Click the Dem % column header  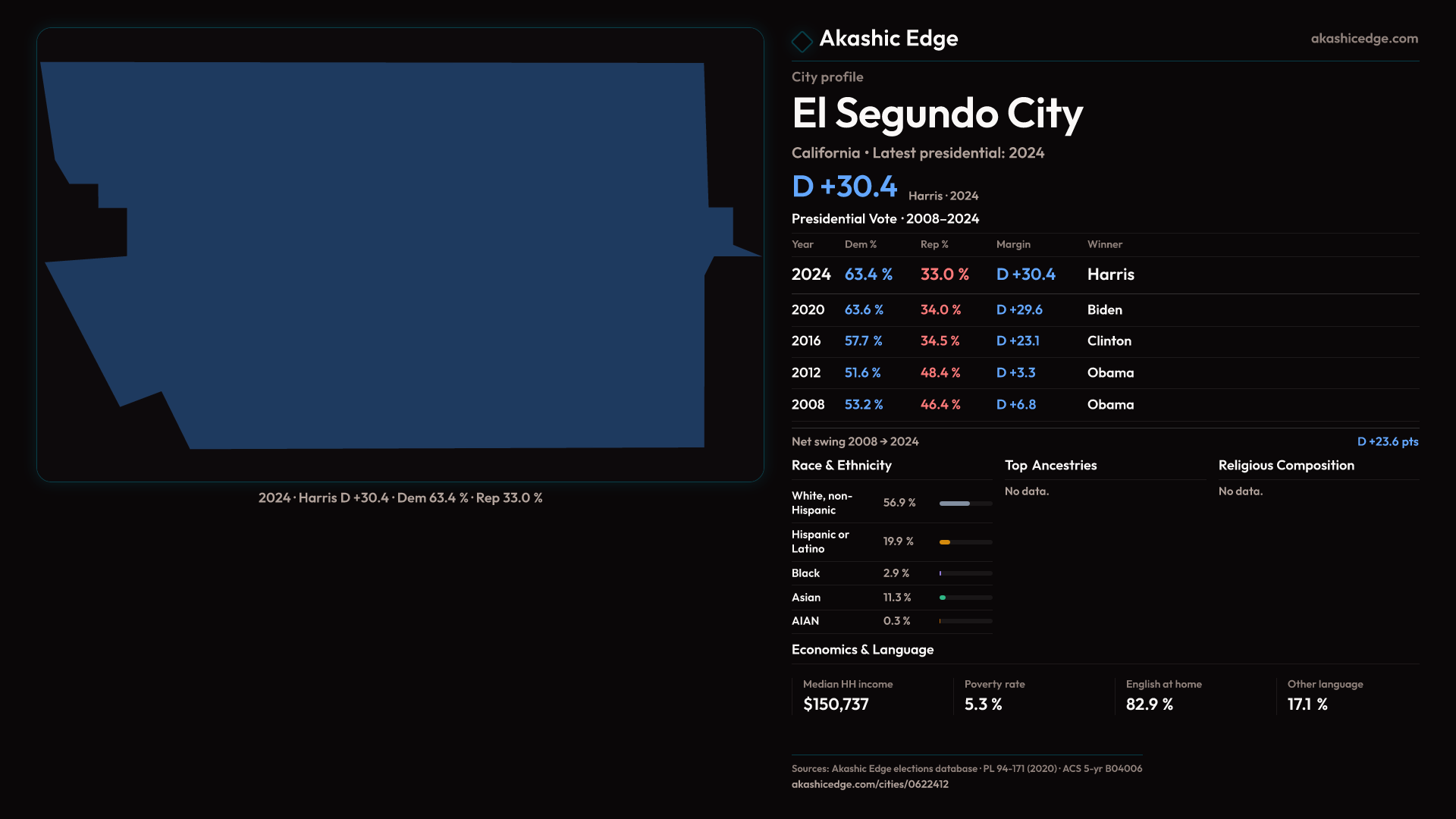point(860,244)
